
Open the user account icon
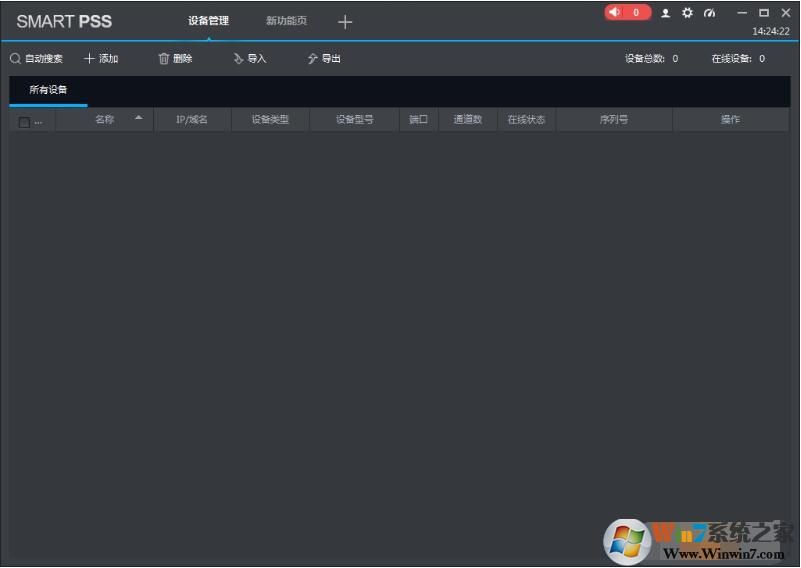pos(665,13)
